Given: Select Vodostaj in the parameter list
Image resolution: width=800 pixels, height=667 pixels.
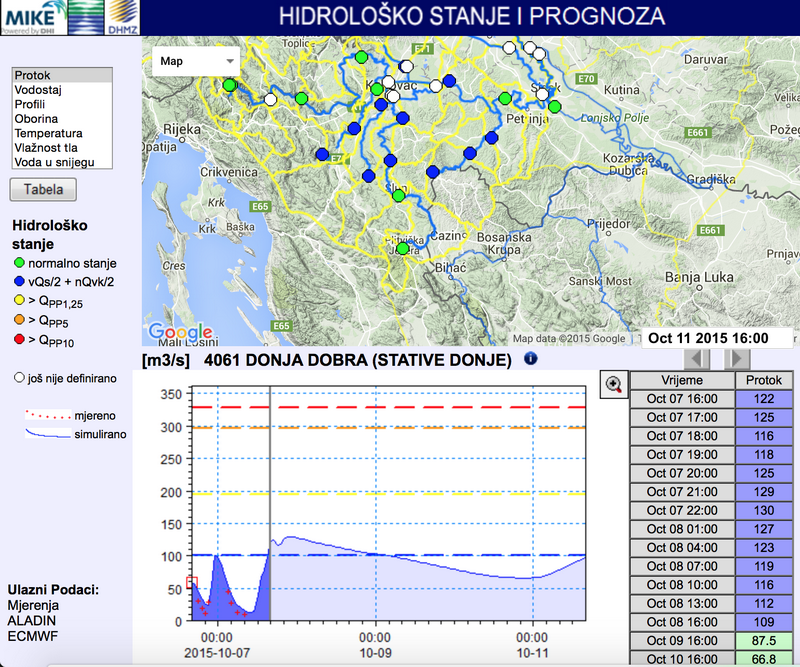Looking at the screenshot, I should (35, 90).
